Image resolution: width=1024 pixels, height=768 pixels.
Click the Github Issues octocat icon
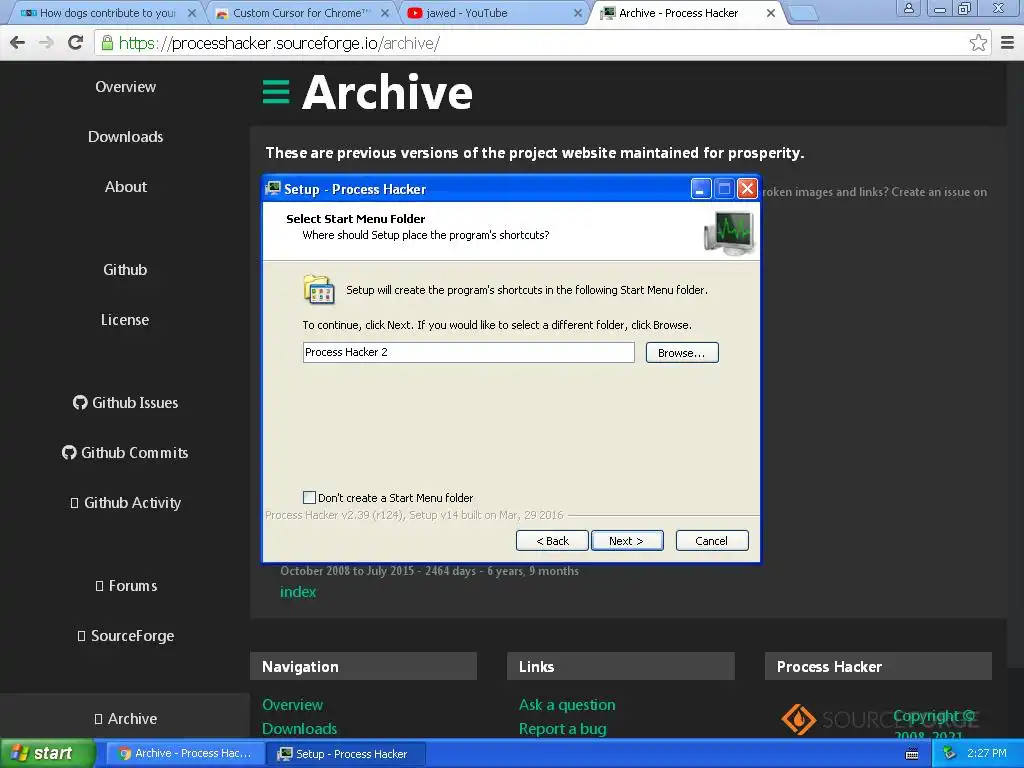click(x=80, y=402)
